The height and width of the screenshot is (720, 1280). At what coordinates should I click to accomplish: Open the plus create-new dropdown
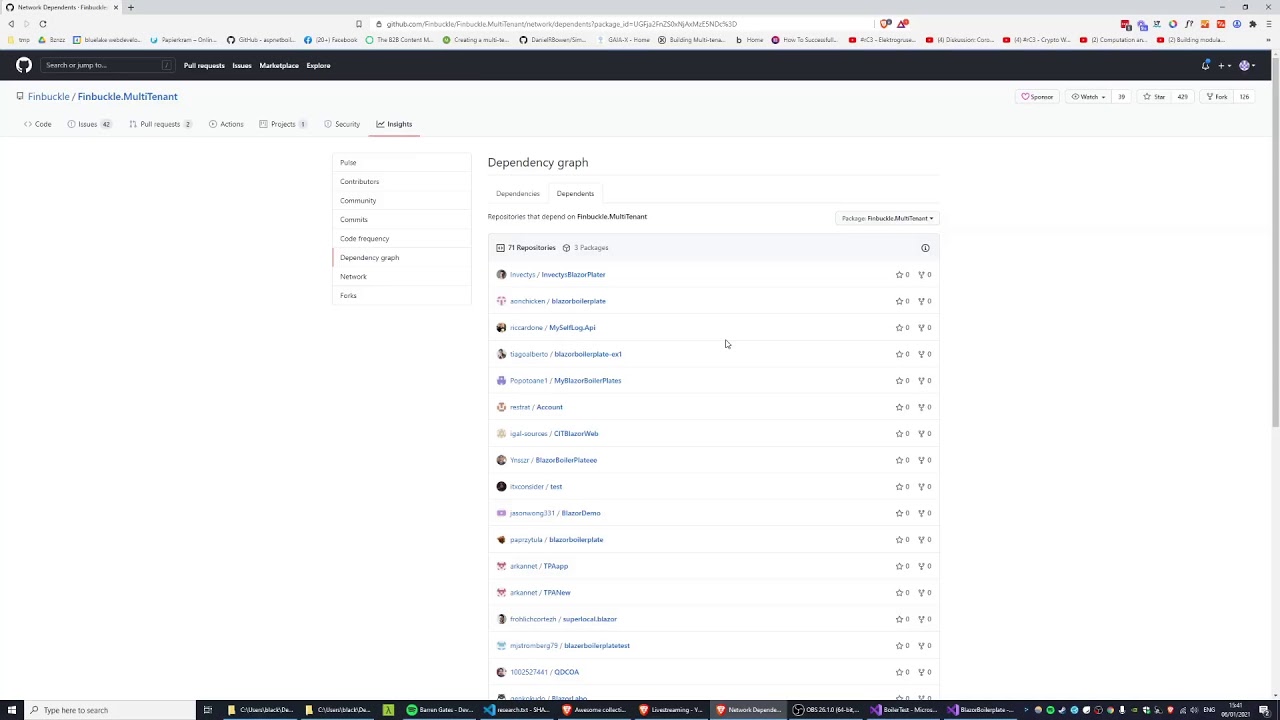click(x=1224, y=65)
